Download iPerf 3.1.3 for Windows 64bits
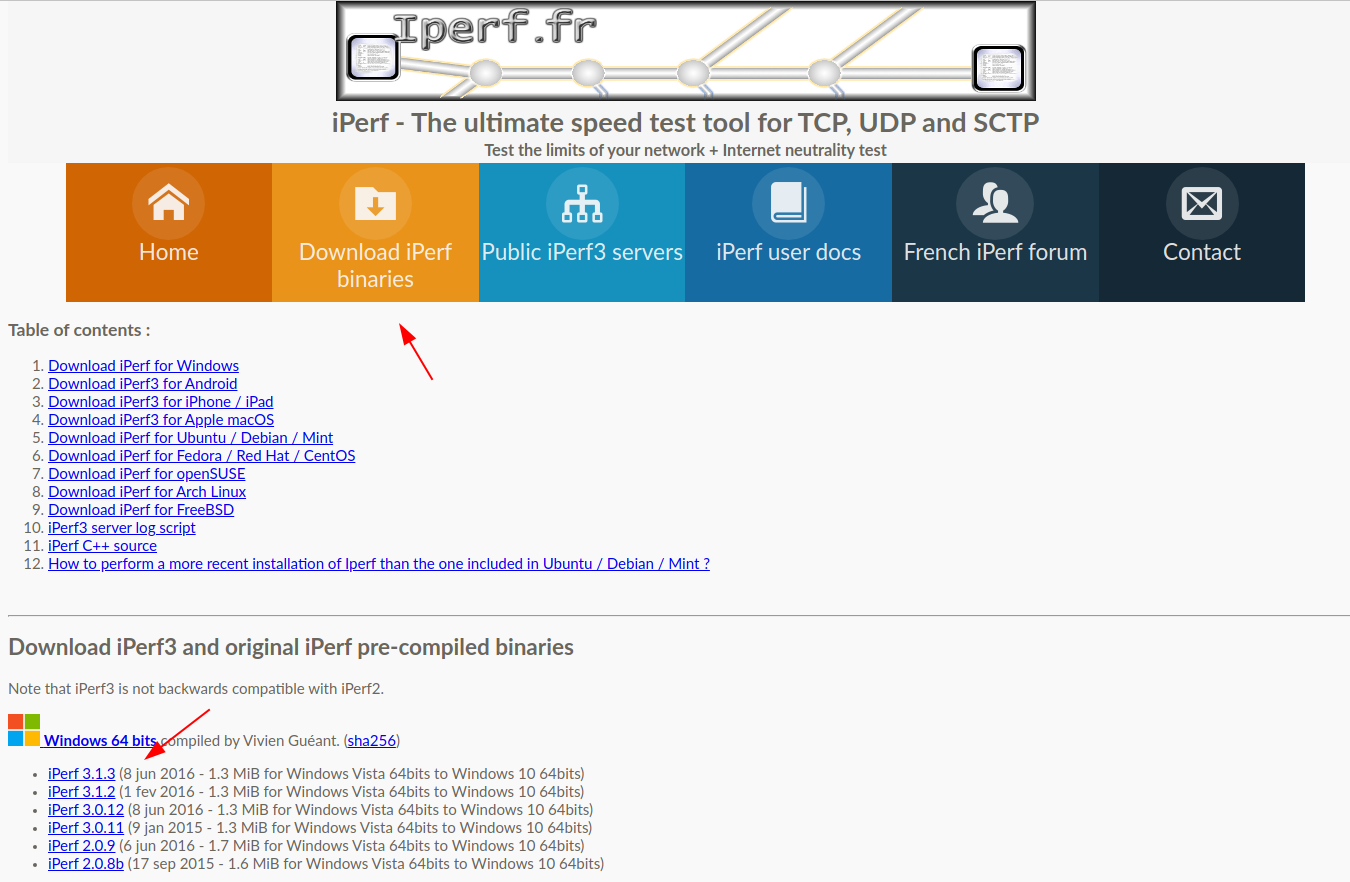The width and height of the screenshot is (1350, 882). [x=81, y=774]
